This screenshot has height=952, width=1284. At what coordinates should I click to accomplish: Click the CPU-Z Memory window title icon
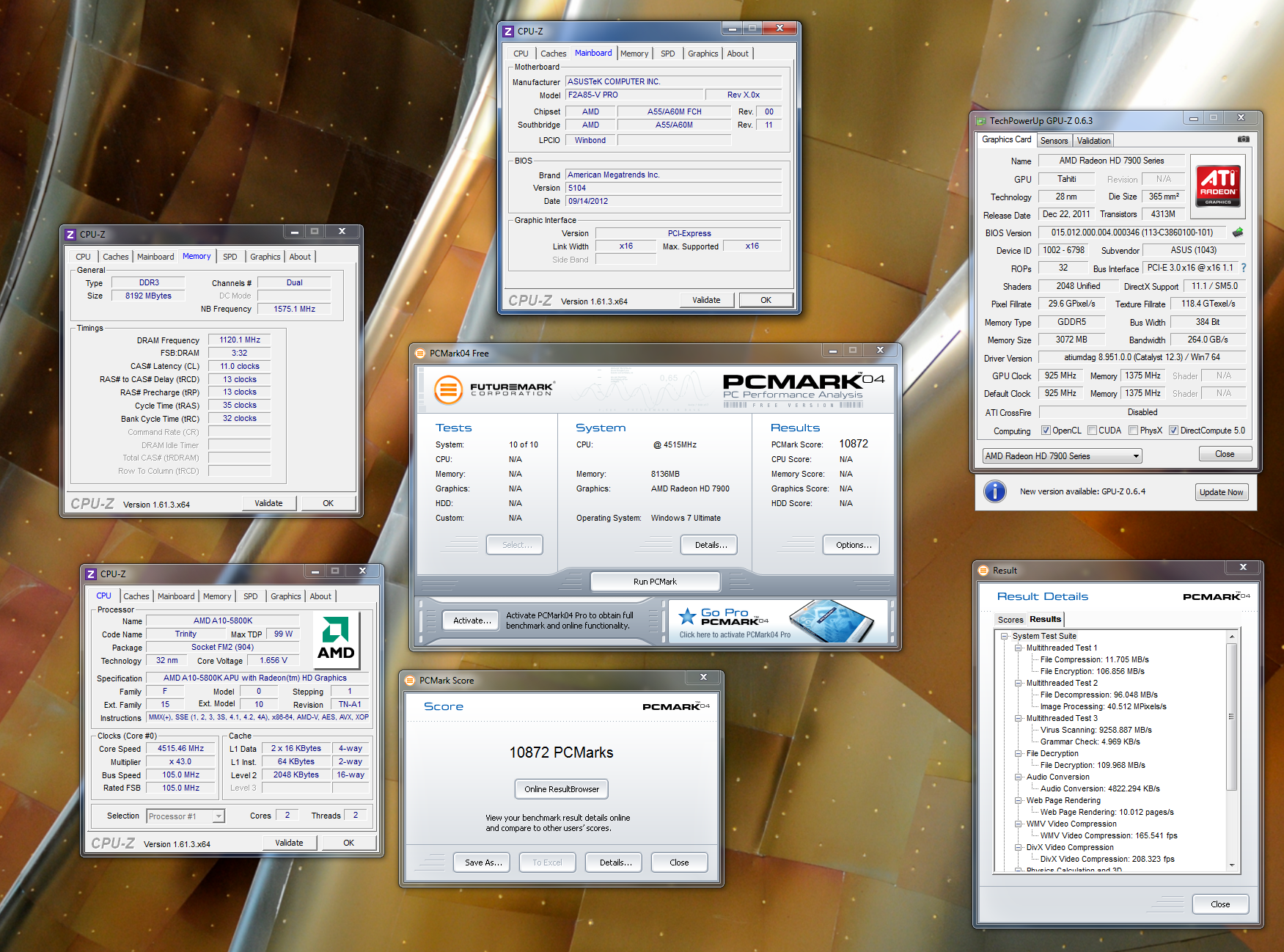pos(70,235)
